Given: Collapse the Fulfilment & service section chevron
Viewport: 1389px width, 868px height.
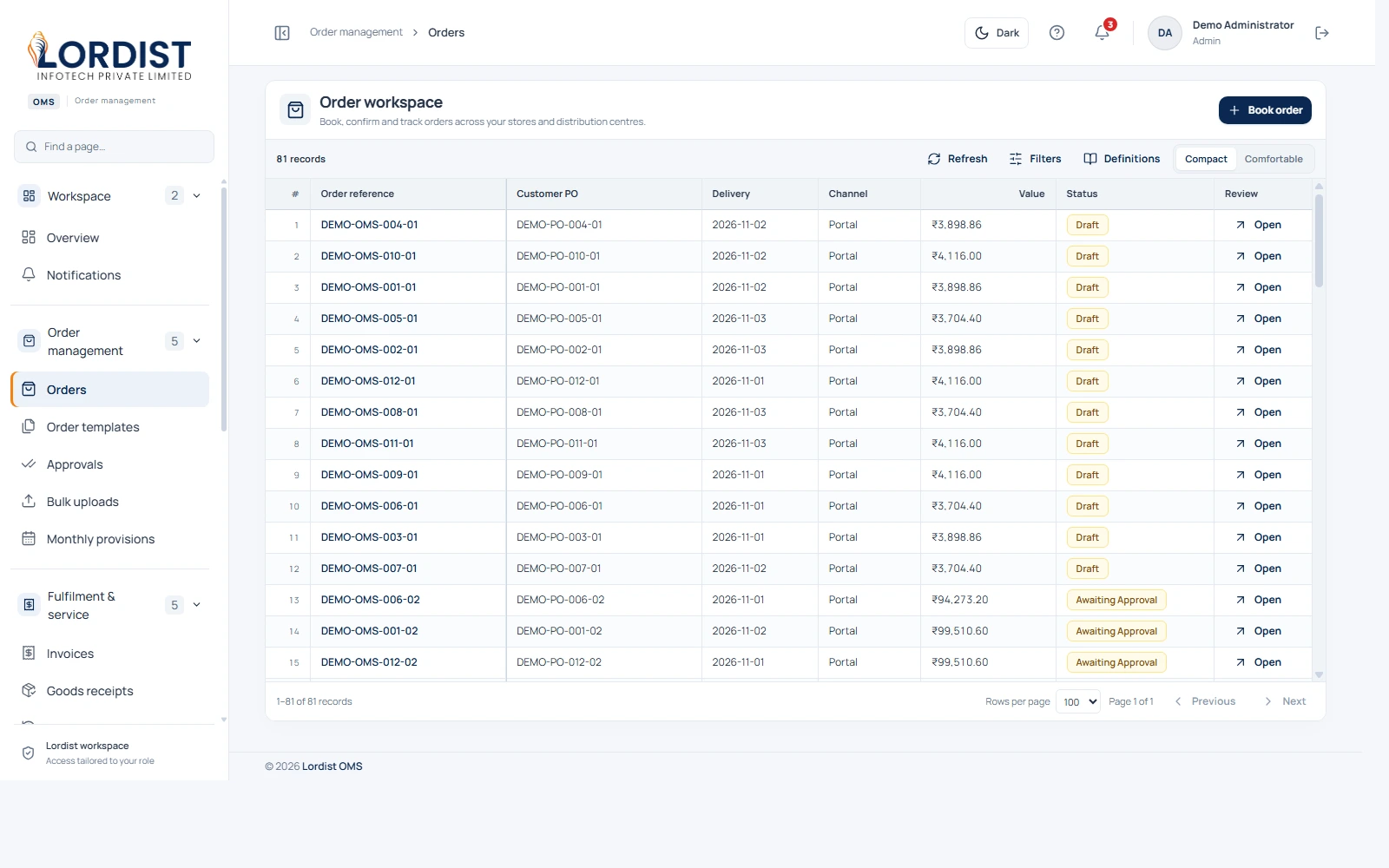Looking at the screenshot, I should (197, 605).
